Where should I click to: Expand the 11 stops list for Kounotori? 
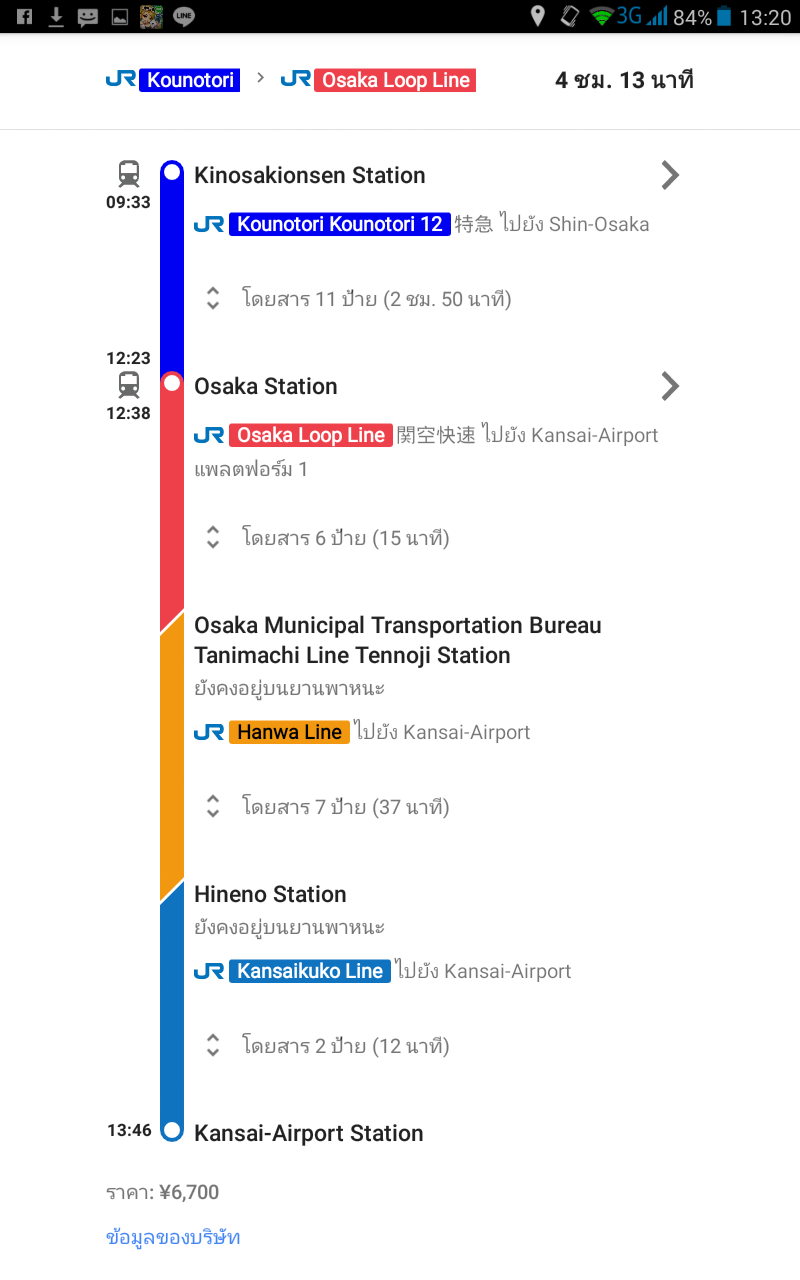pyautogui.click(x=359, y=298)
